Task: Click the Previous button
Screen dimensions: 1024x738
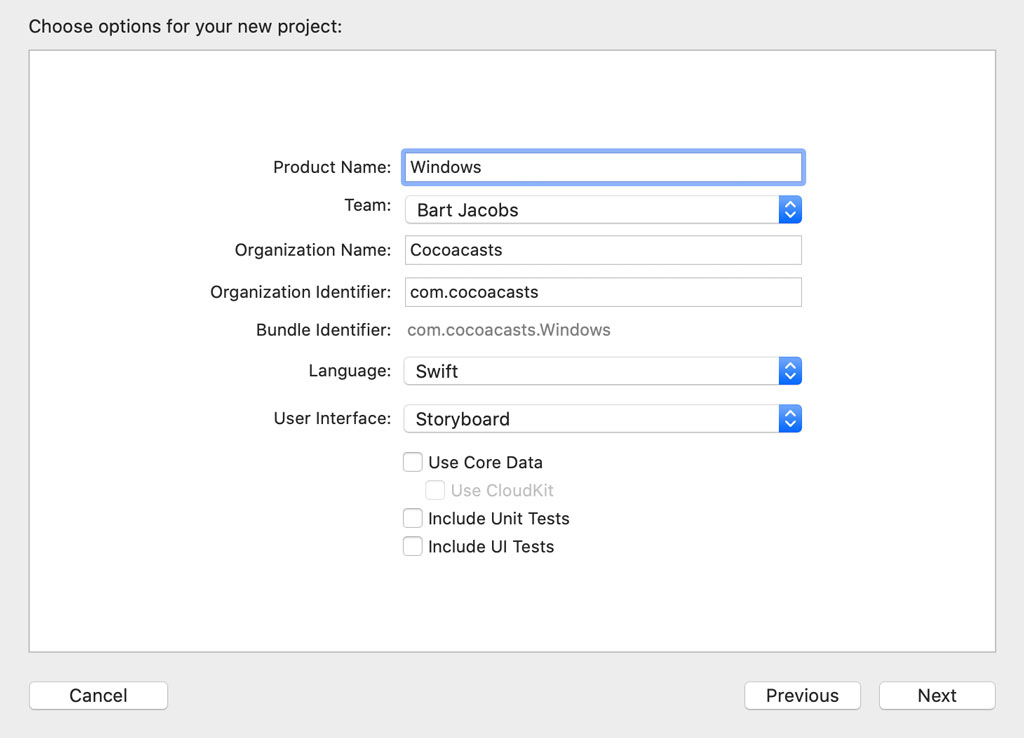Action: click(x=802, y=695)
